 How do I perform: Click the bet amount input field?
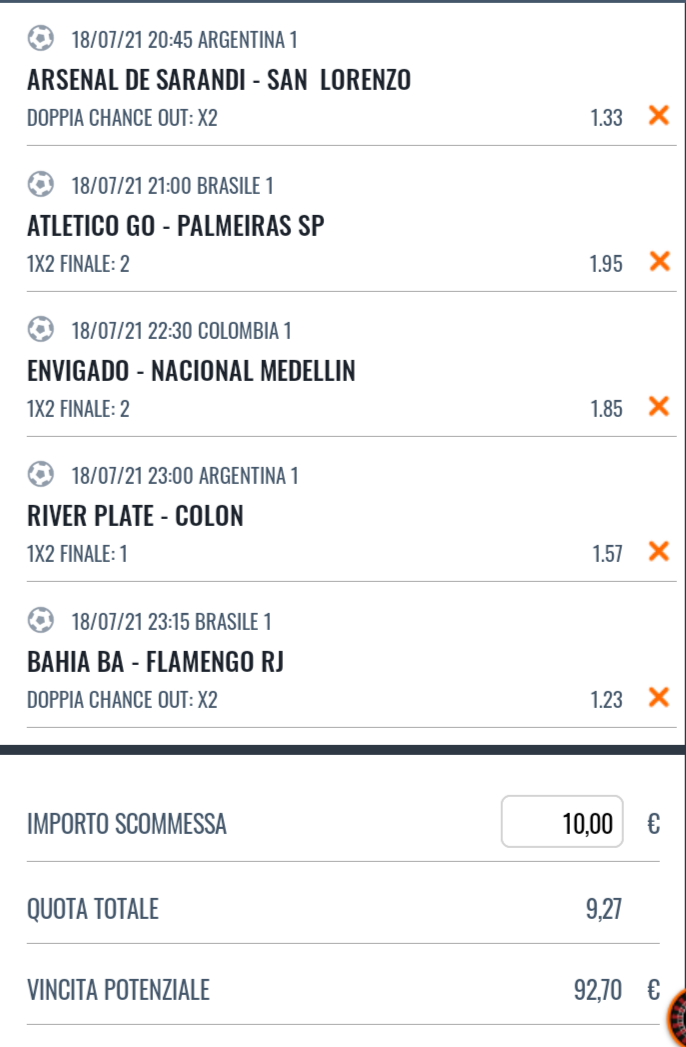[x=562, y=822]
